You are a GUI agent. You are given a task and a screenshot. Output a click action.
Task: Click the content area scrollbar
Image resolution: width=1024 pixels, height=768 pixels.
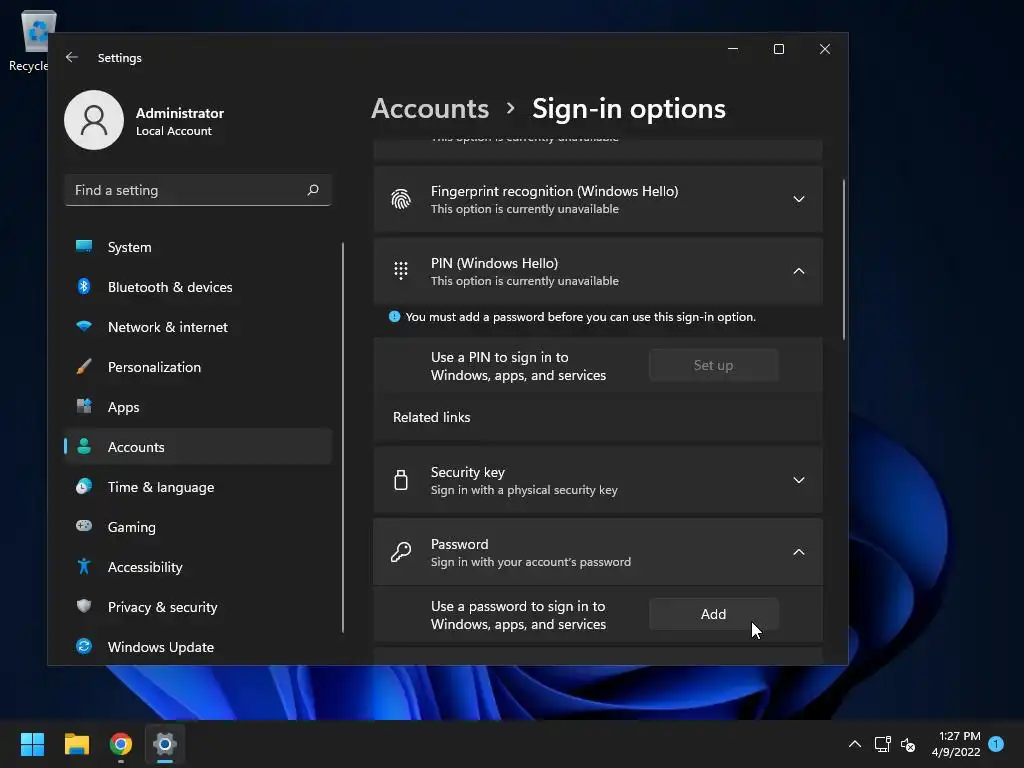844,260
